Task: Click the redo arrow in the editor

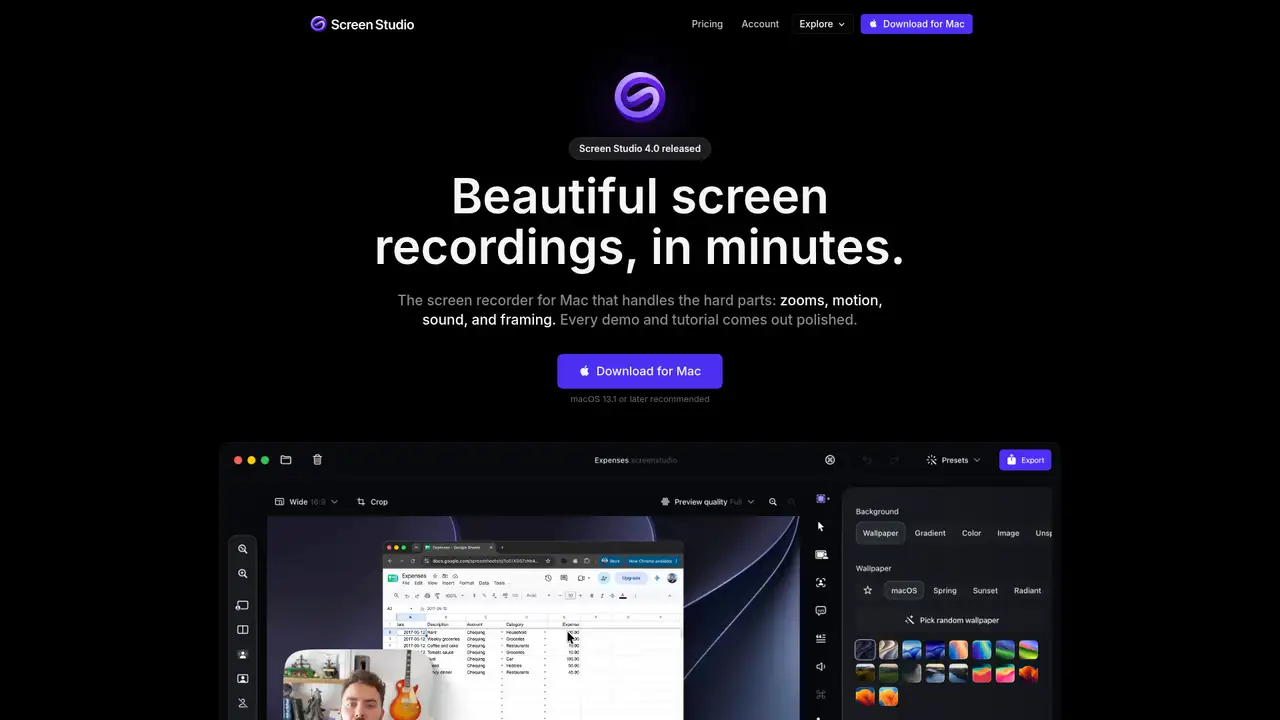Action: tap(894, 460)
